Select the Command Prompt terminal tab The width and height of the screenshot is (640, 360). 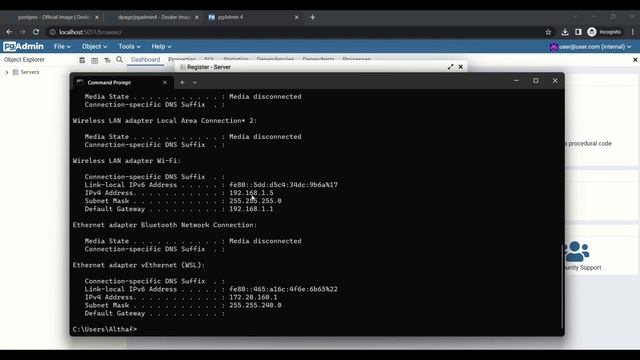click(109, 82)
